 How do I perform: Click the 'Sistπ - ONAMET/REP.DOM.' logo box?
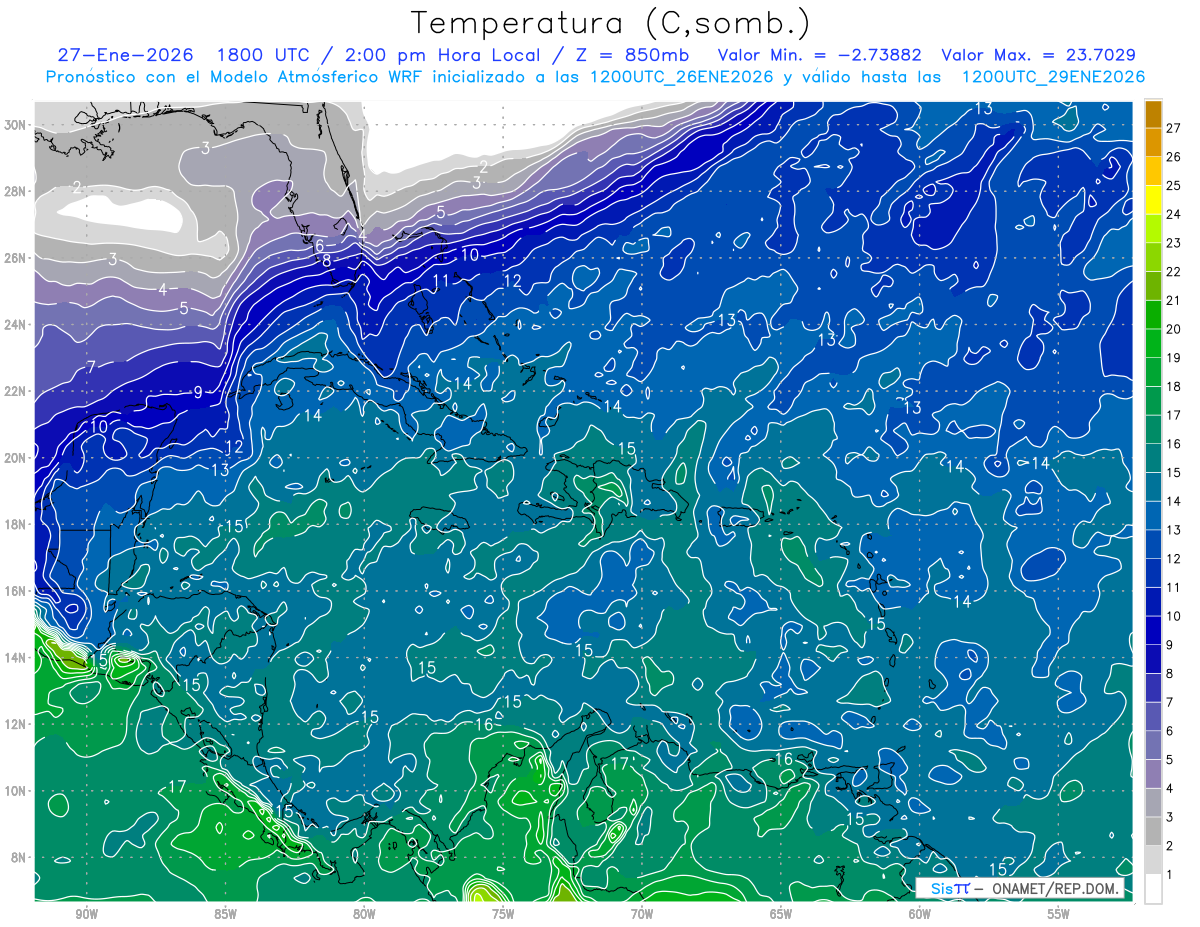tap(1020, 888)
